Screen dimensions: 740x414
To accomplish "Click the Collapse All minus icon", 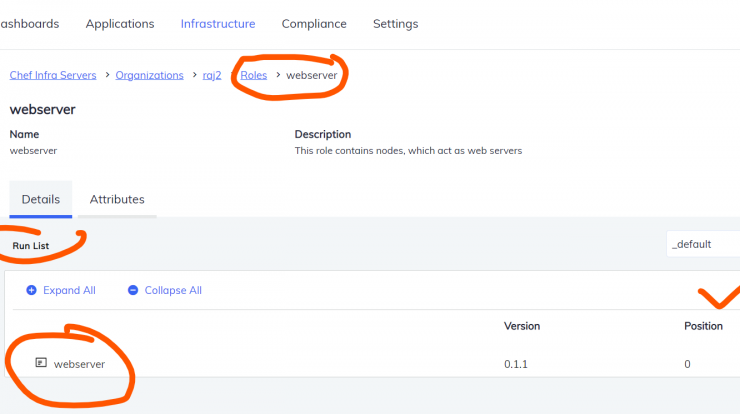I will pyautogui.click(x=133, y=290).
